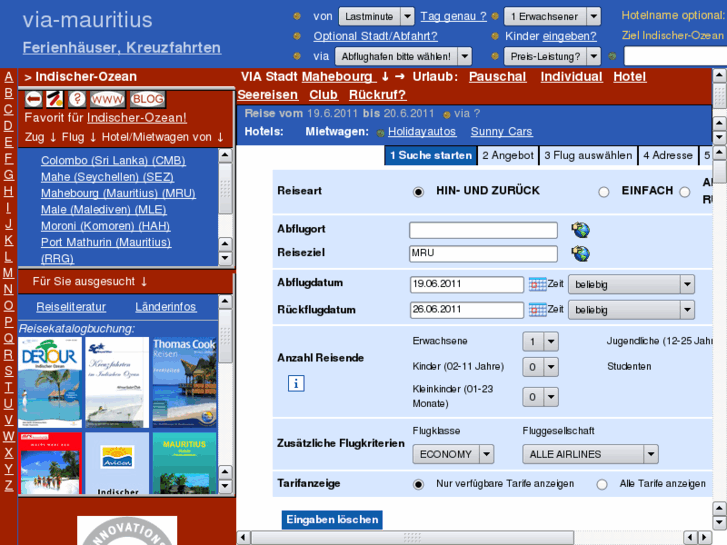
Task: Open the Pauschal menu link
Action: tap(497, 77)
